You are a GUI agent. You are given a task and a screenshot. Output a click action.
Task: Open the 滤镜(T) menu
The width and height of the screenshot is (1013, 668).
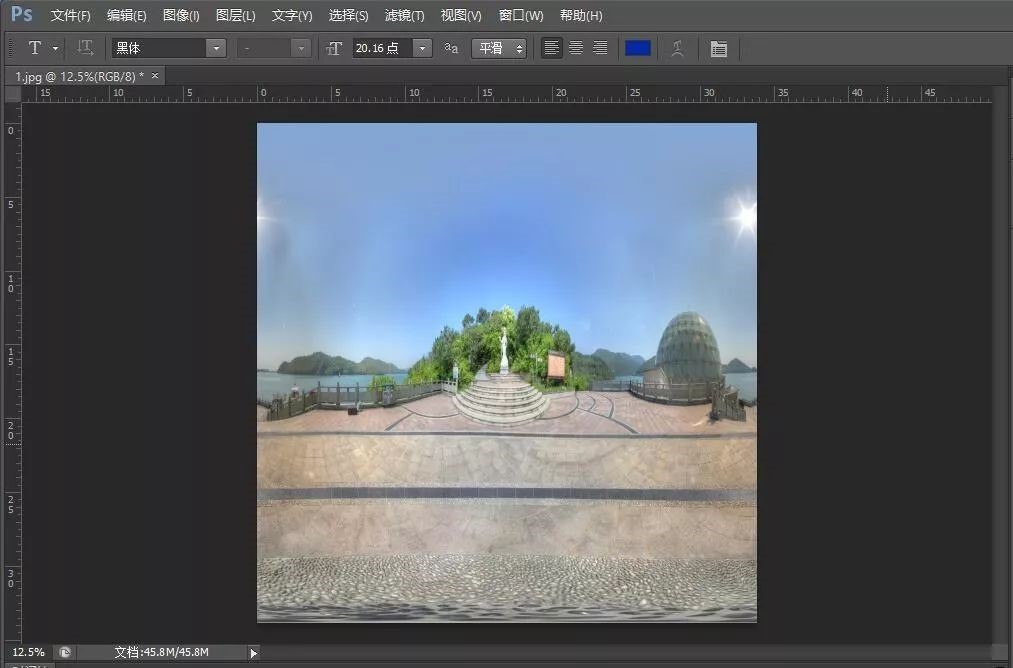[x=404, y=16]
